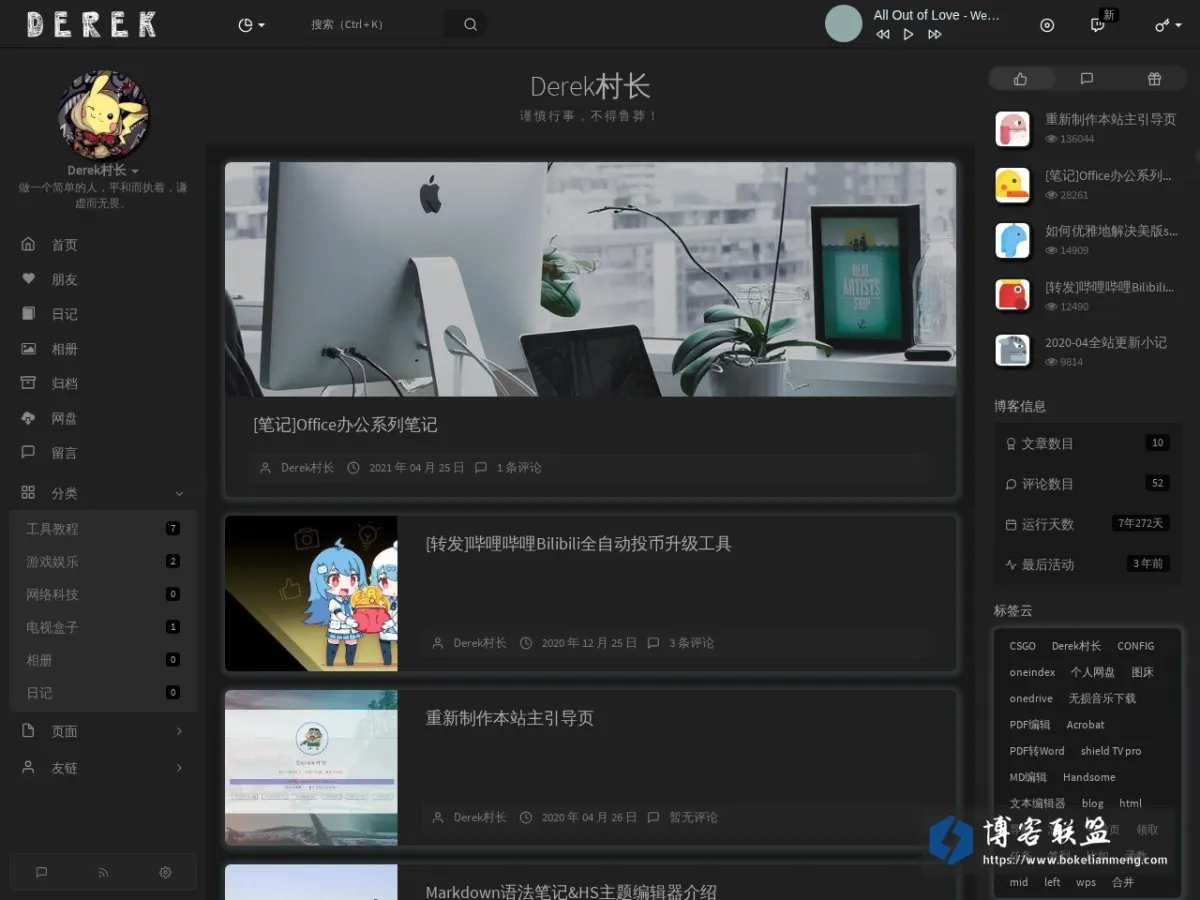Open the time/clock dropdown in header

251,25
